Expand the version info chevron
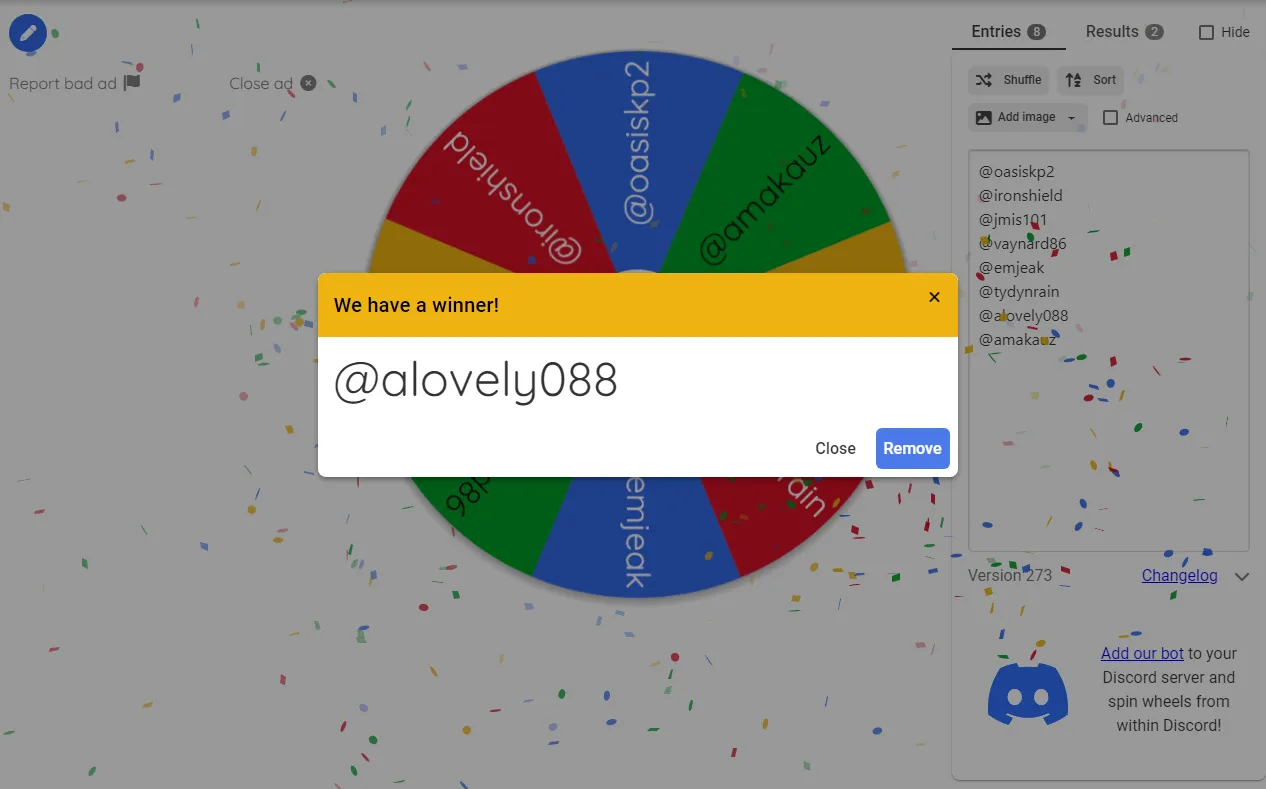 (1242, 576)
